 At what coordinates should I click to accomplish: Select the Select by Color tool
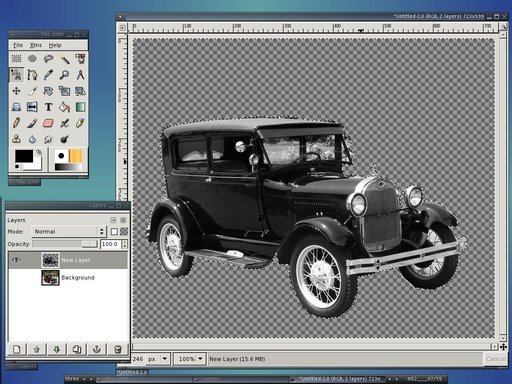coord(80,59)
